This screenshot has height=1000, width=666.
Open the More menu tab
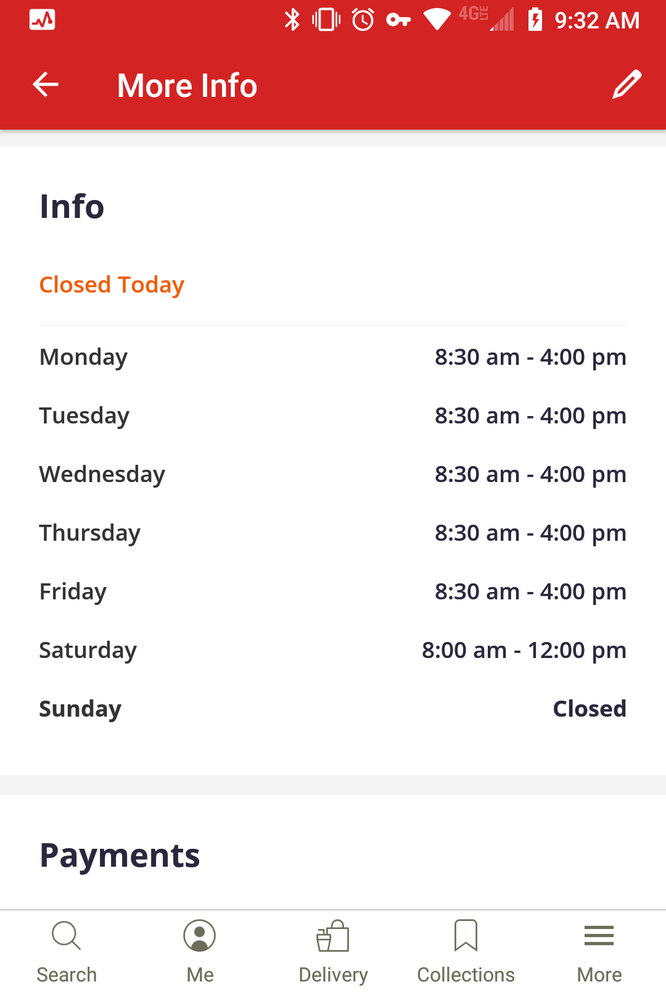[x=599, y=952]
